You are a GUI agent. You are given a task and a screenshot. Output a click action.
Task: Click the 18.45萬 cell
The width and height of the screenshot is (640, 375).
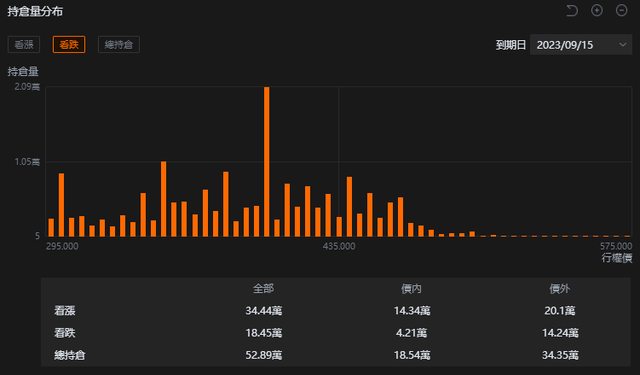pyautogui.click(x=264, y=333)
